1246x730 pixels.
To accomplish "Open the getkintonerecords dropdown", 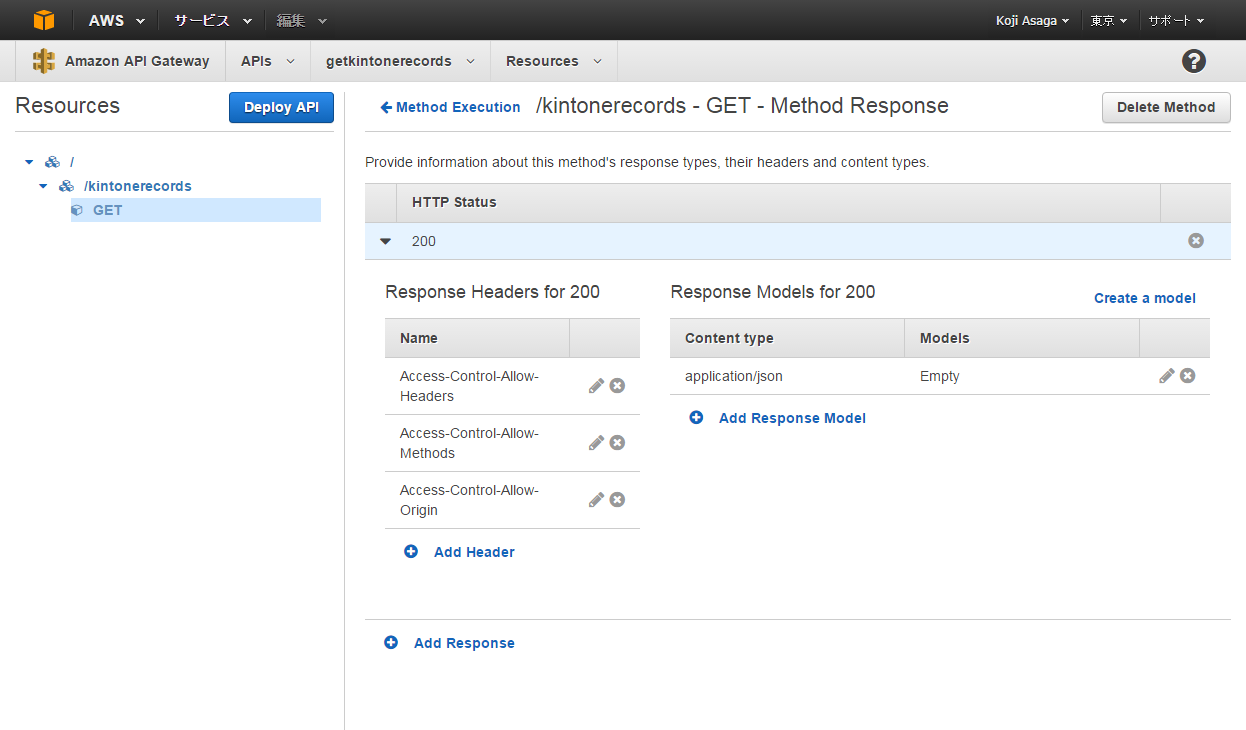I will pos(399,61).
